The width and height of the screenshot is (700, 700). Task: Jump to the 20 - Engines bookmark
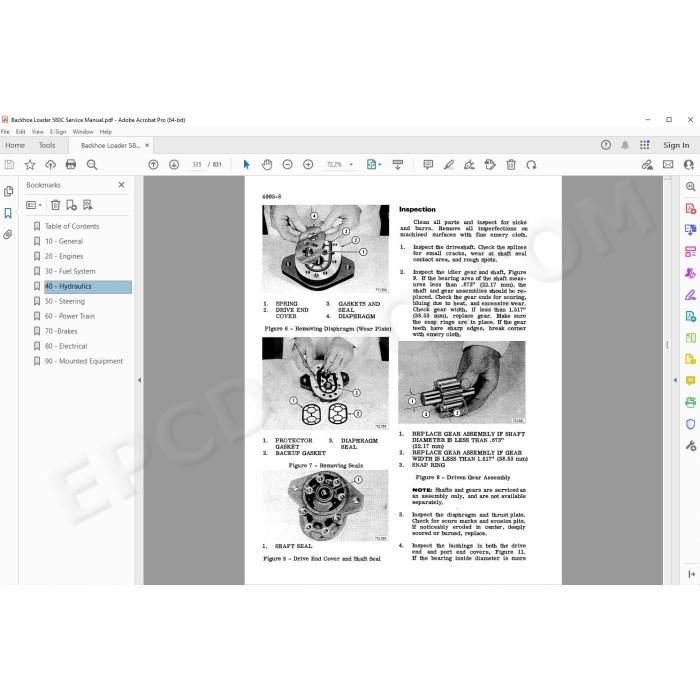(64, 256)
